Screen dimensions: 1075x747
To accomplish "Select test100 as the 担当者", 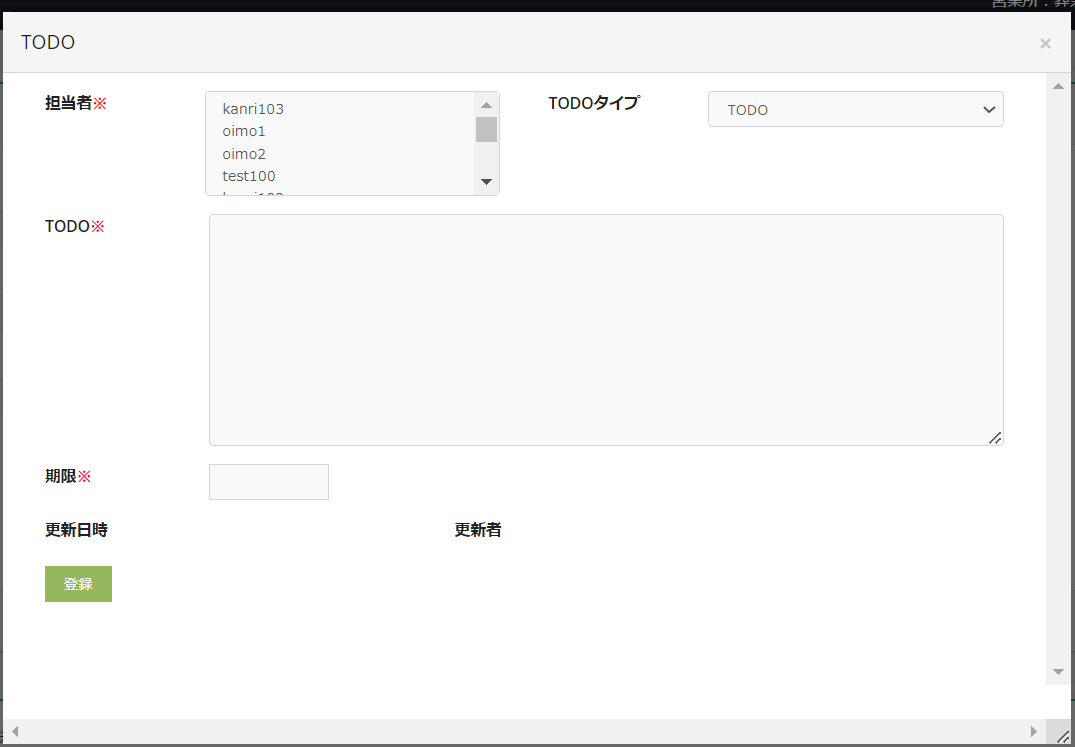I will [x=249, y=176].
